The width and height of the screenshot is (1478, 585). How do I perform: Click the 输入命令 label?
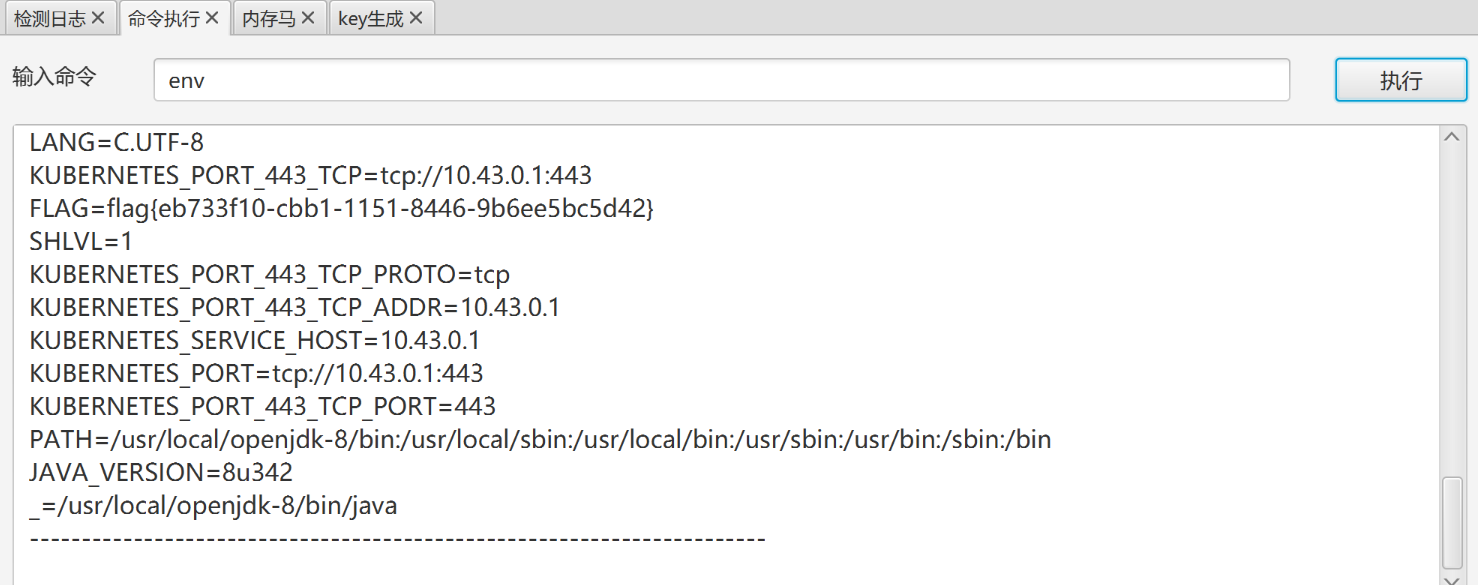(x=54, y=77)
